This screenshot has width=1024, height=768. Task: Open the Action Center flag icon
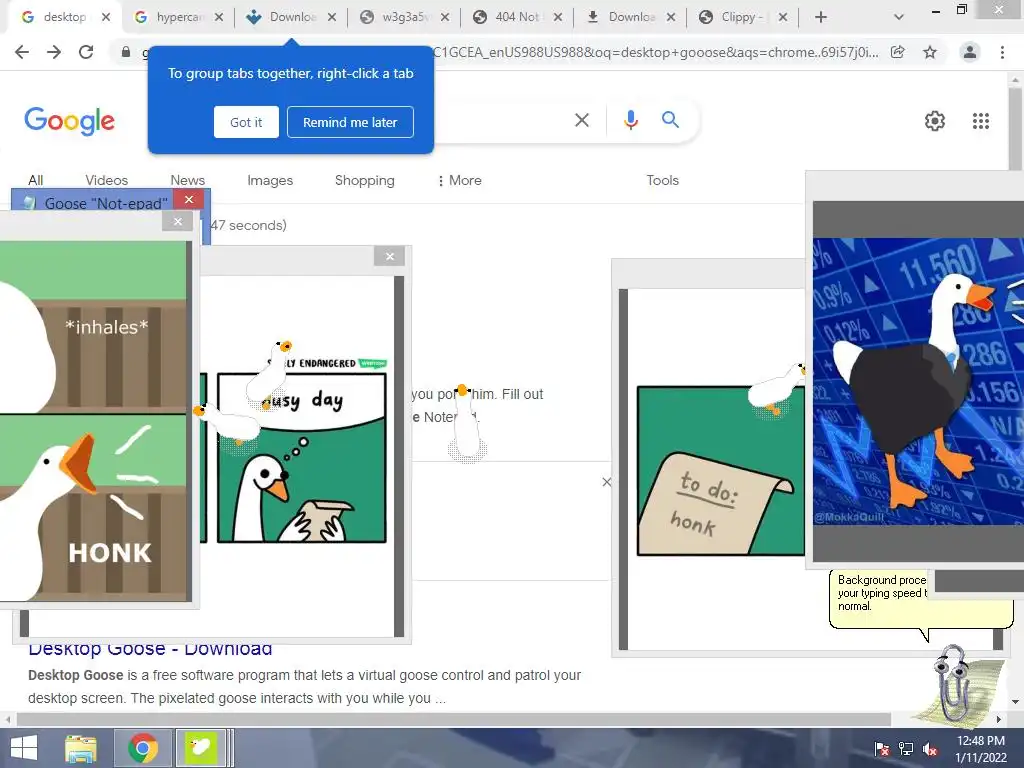click(x=882, y=749)
